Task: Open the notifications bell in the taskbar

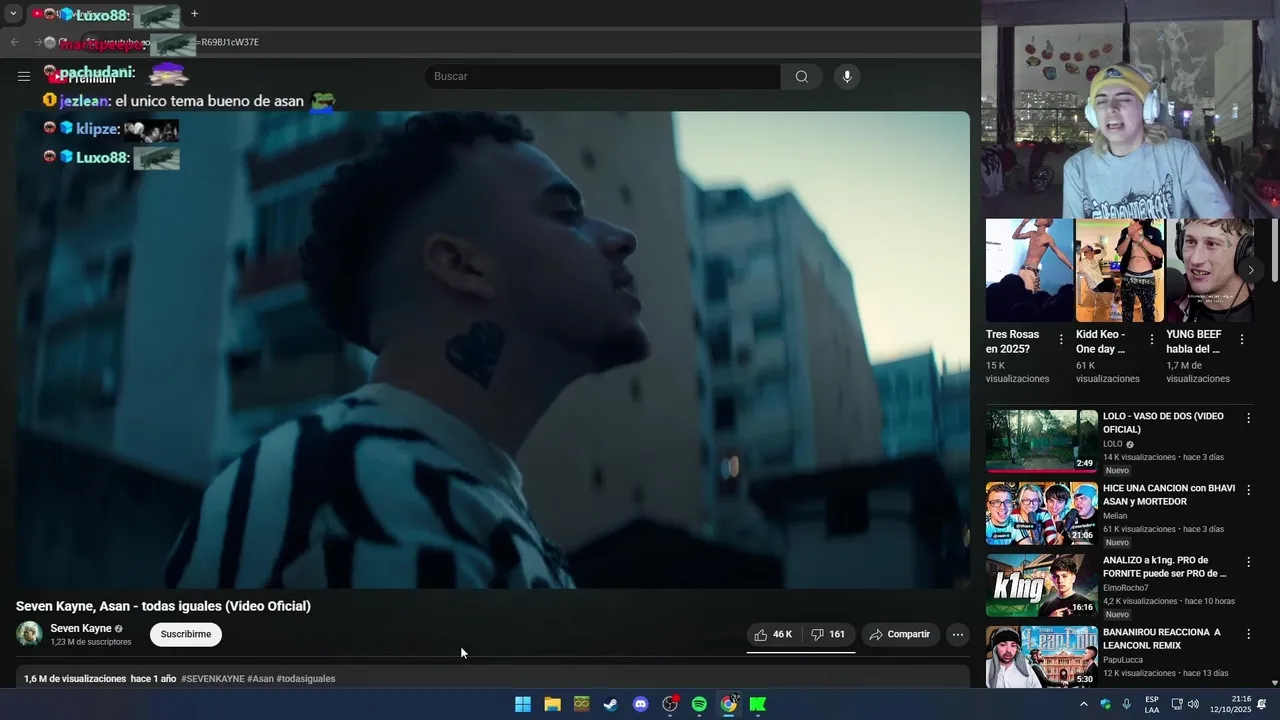Action: [1262, 704]
